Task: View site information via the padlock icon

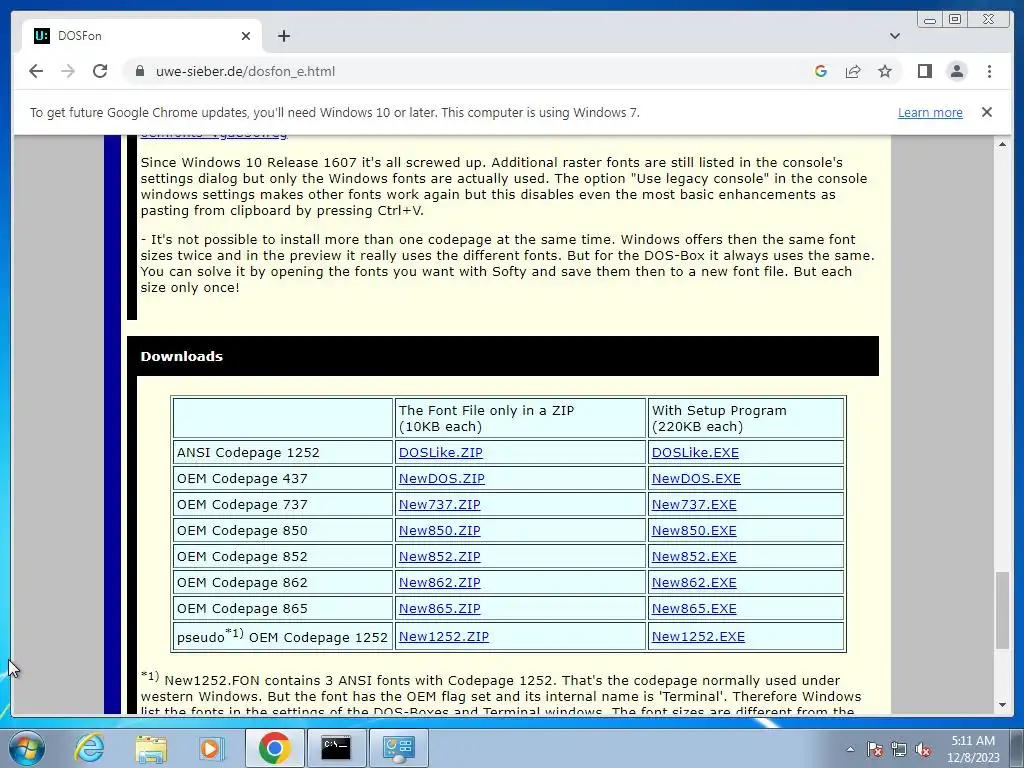Action: coord(139,71)
